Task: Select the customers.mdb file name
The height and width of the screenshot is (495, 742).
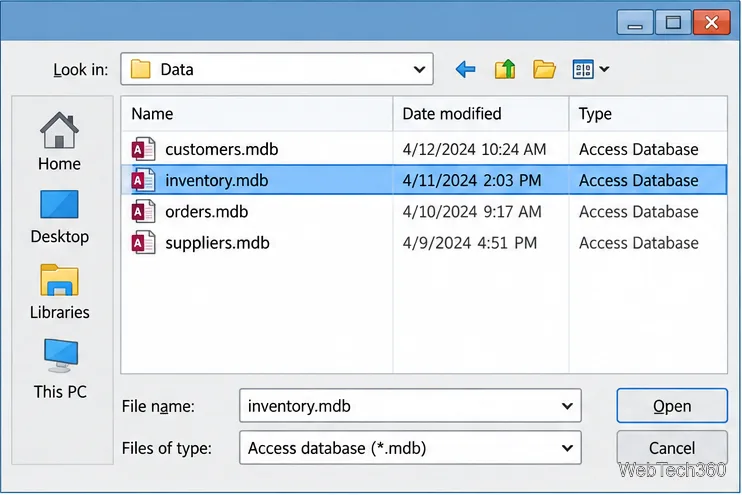Action: coord(221,150)
